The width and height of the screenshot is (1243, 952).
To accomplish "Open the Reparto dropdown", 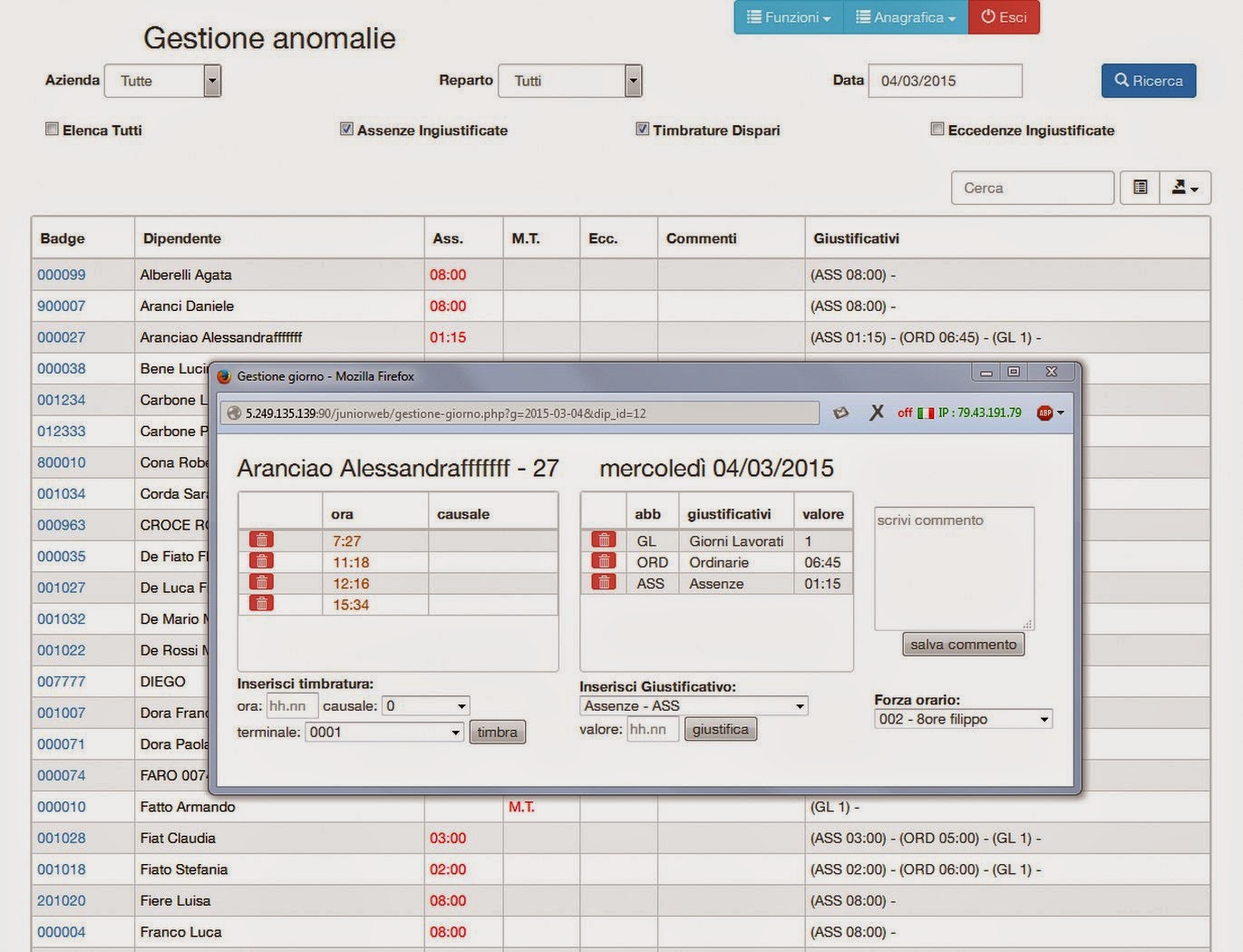I will pos(571,81).
